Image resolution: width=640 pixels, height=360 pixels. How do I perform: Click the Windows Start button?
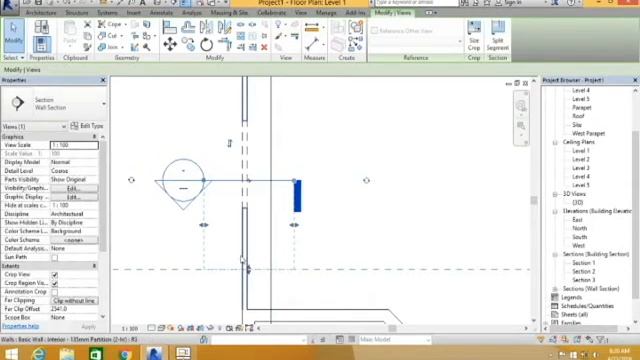pyautogui.click(x=11, y=353)
